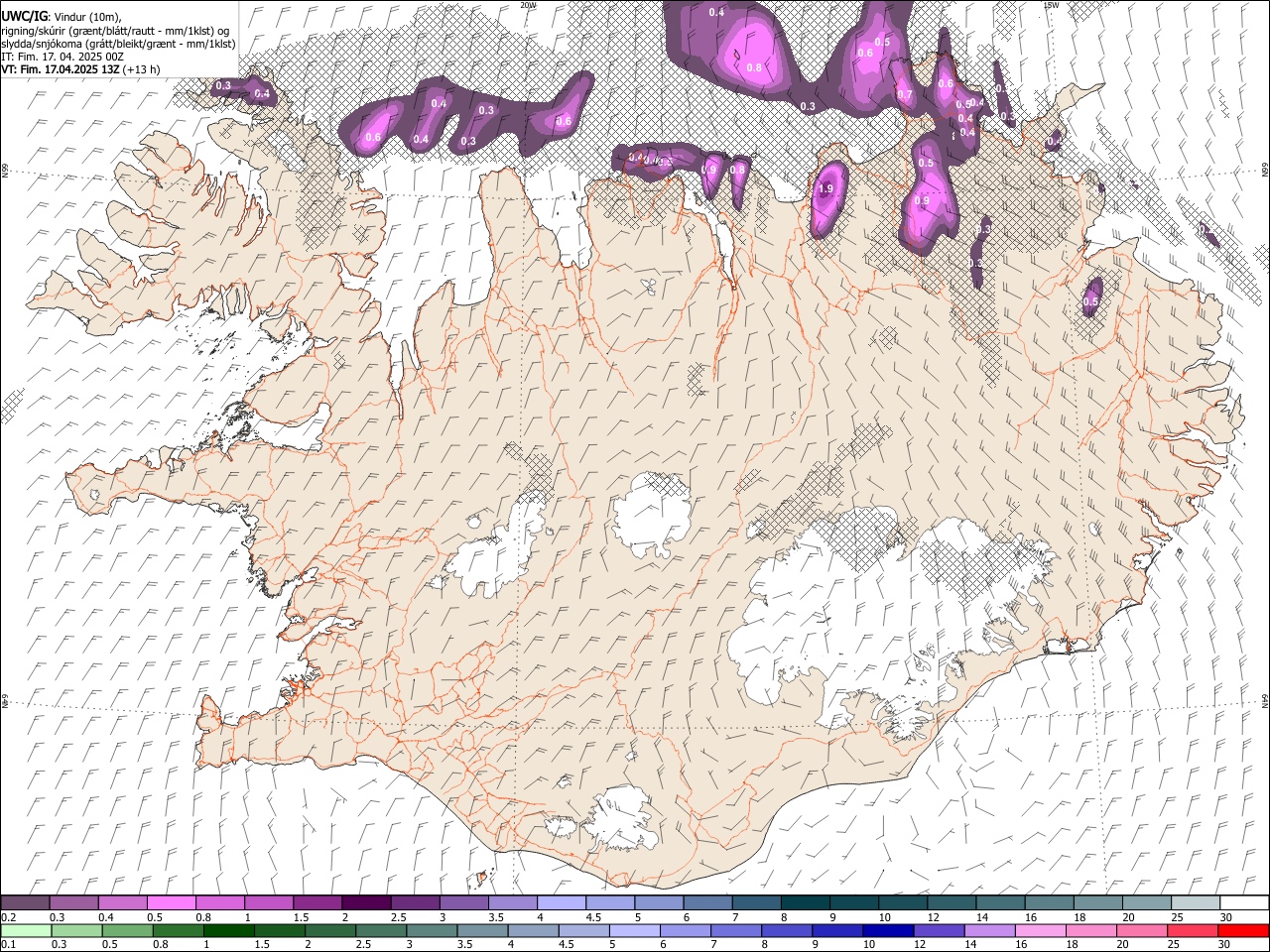Click the Mýrdalsjökull glacier near the south coast
1270x952 pixels.
tap(620, 819)
